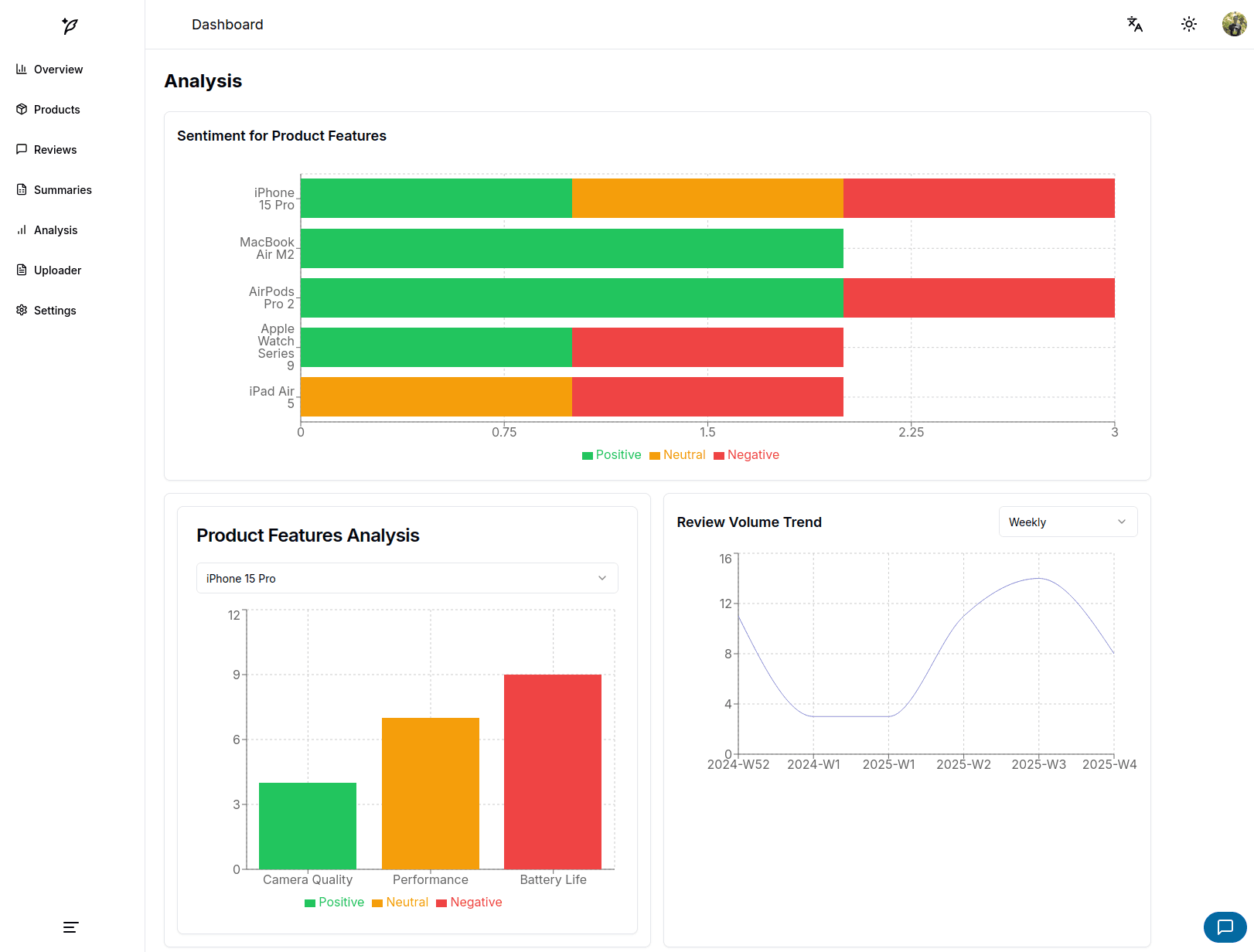Click the Products box icon
Image resolution: width=1254 pixels, height=952 pixels.
coord(22,109)
